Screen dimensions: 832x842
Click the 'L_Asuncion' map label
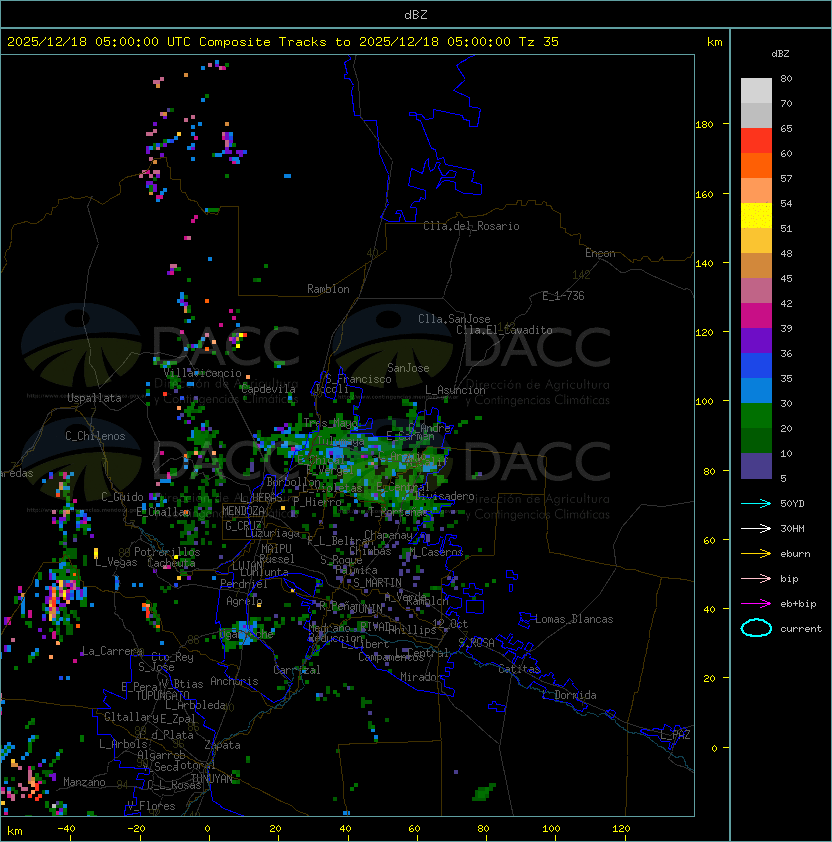coord(455,390)
